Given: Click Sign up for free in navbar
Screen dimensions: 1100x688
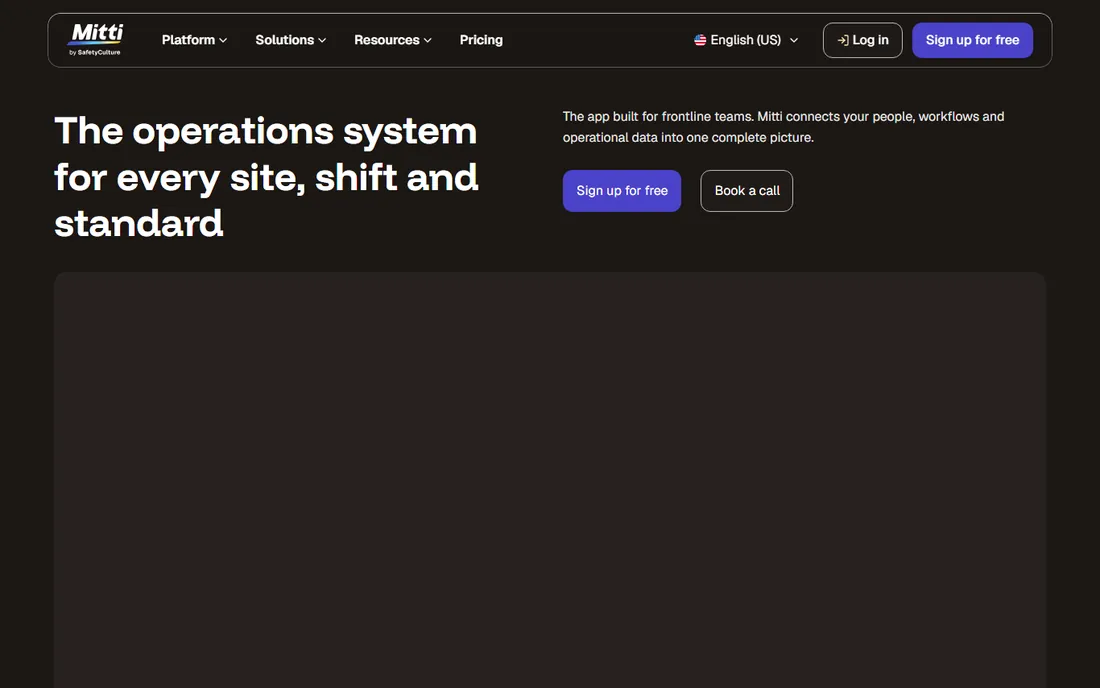Looking at the screenshot, I should [x=972, y=40].
